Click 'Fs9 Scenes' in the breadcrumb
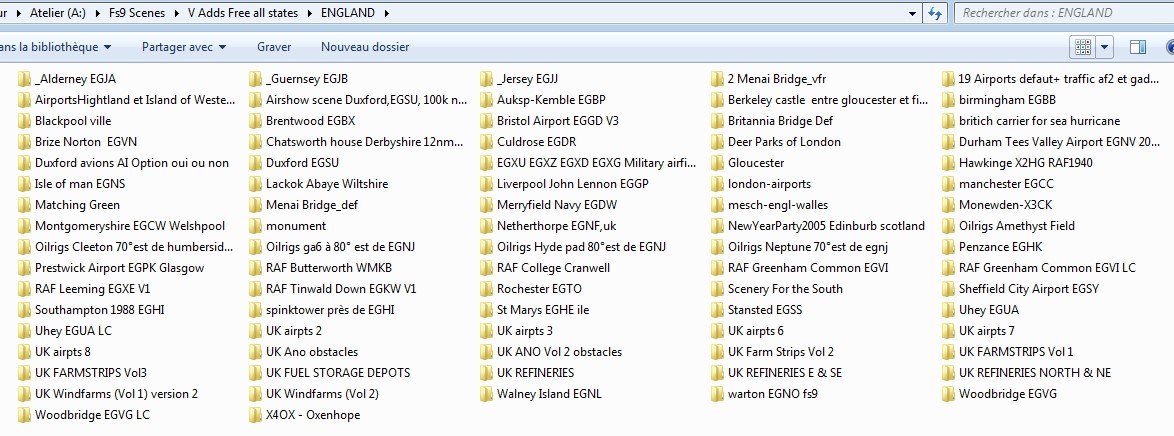This screenshot has height=436, width=1174. pyautogui.click(x=136, y=13)
